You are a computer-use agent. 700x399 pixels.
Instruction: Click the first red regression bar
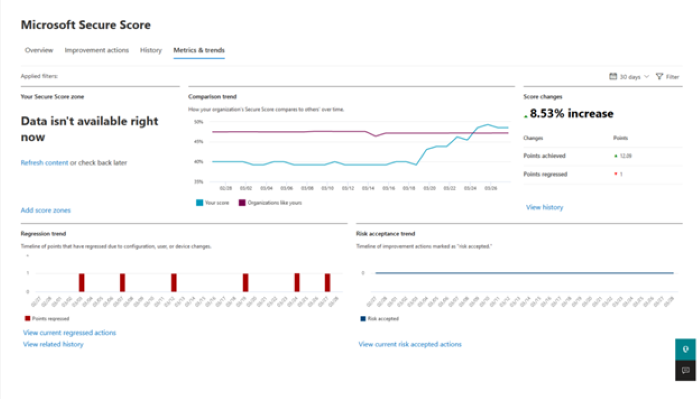[82, 283]
